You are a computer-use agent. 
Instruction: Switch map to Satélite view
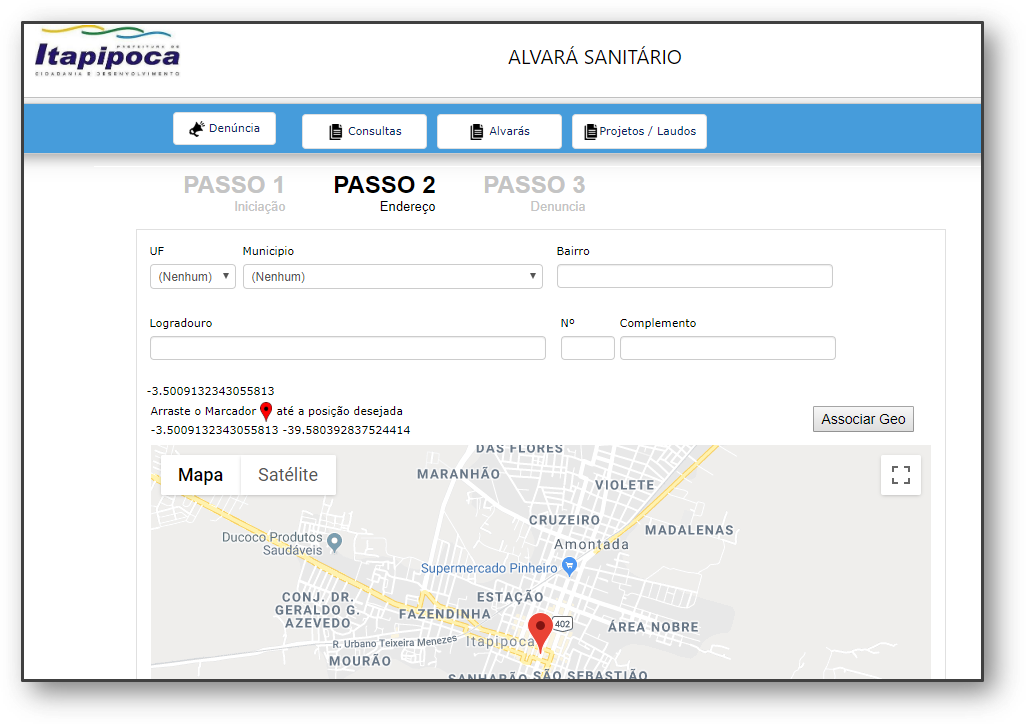pyautogui.click(x=288, y=475)
